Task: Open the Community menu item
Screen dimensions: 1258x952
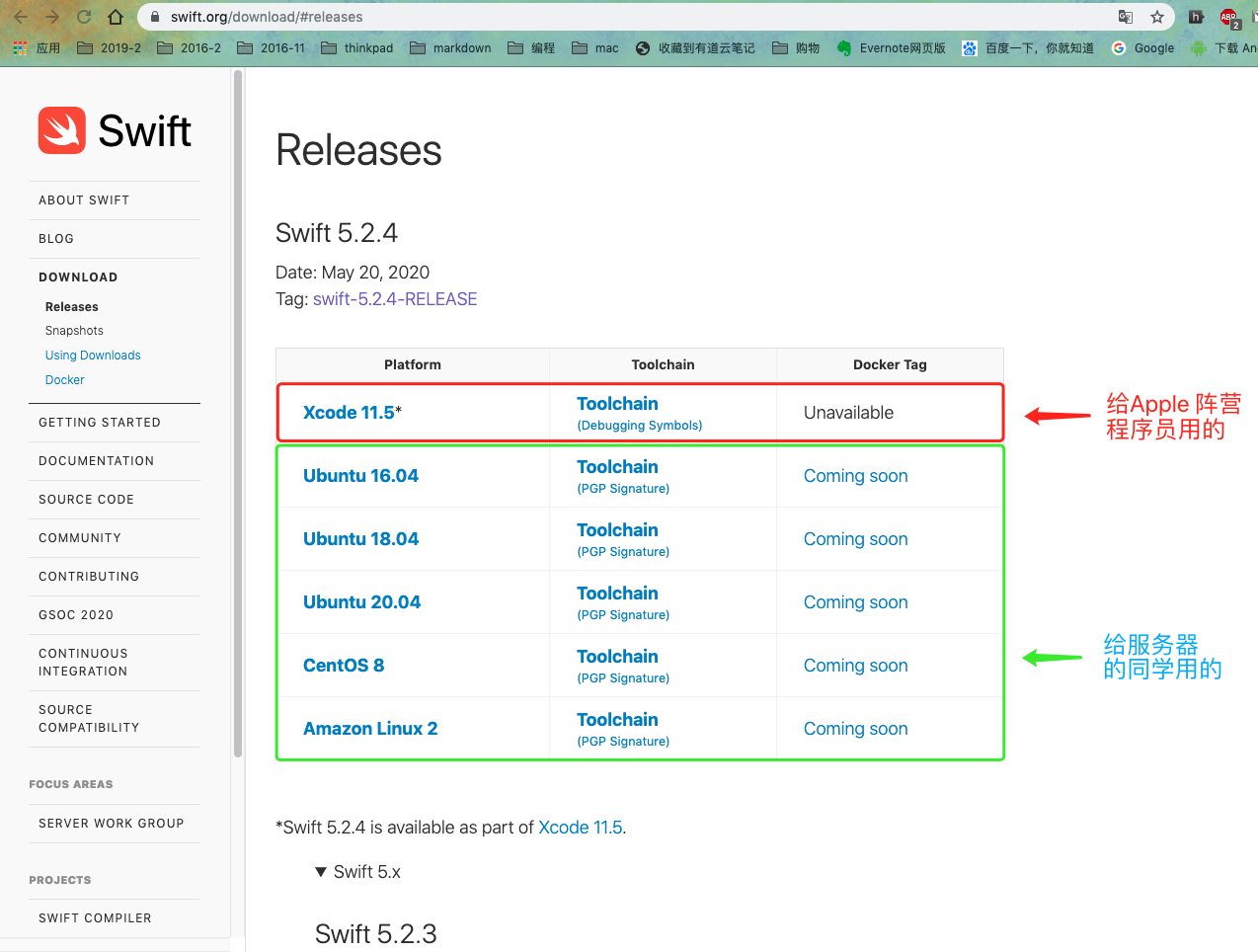Action: click(x=80, y=538)
